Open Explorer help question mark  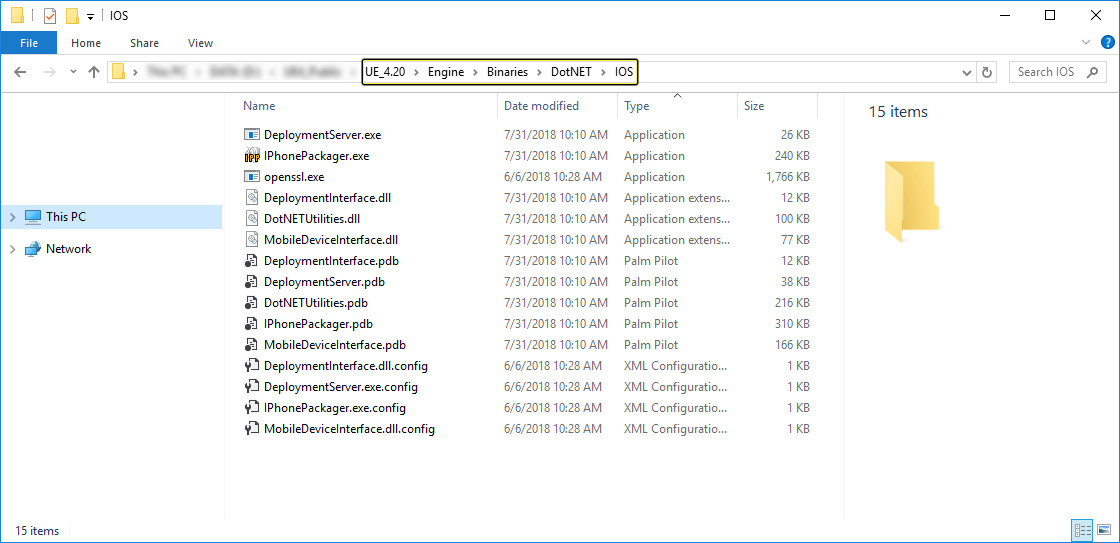click(1108, 43)
